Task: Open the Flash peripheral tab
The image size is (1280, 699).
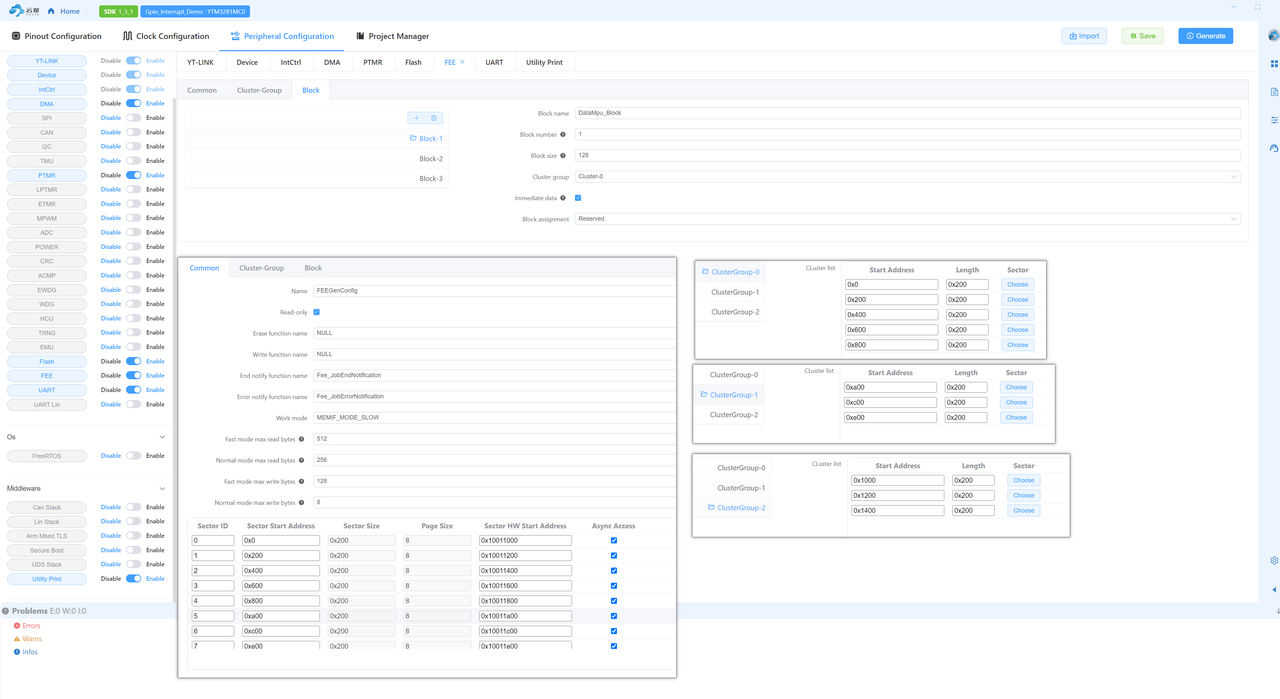Action: 413,62
